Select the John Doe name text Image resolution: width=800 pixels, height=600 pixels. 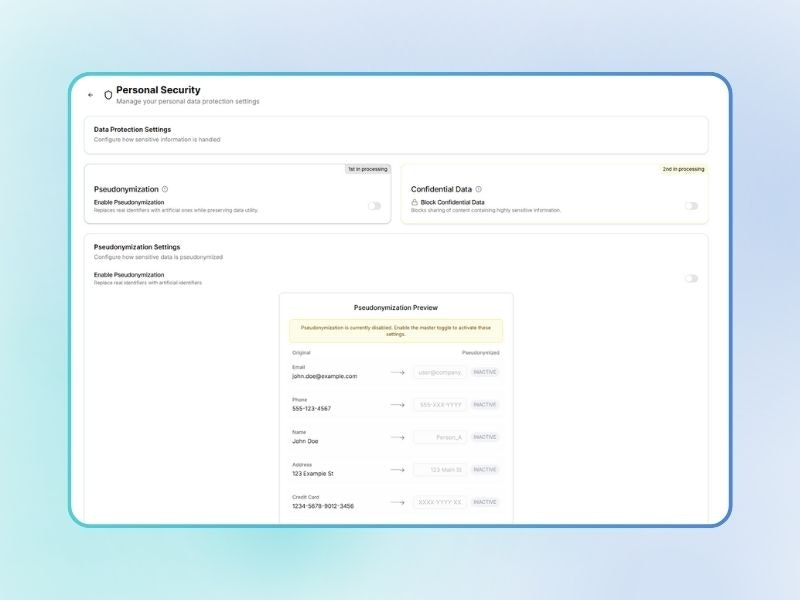(305, 441)
